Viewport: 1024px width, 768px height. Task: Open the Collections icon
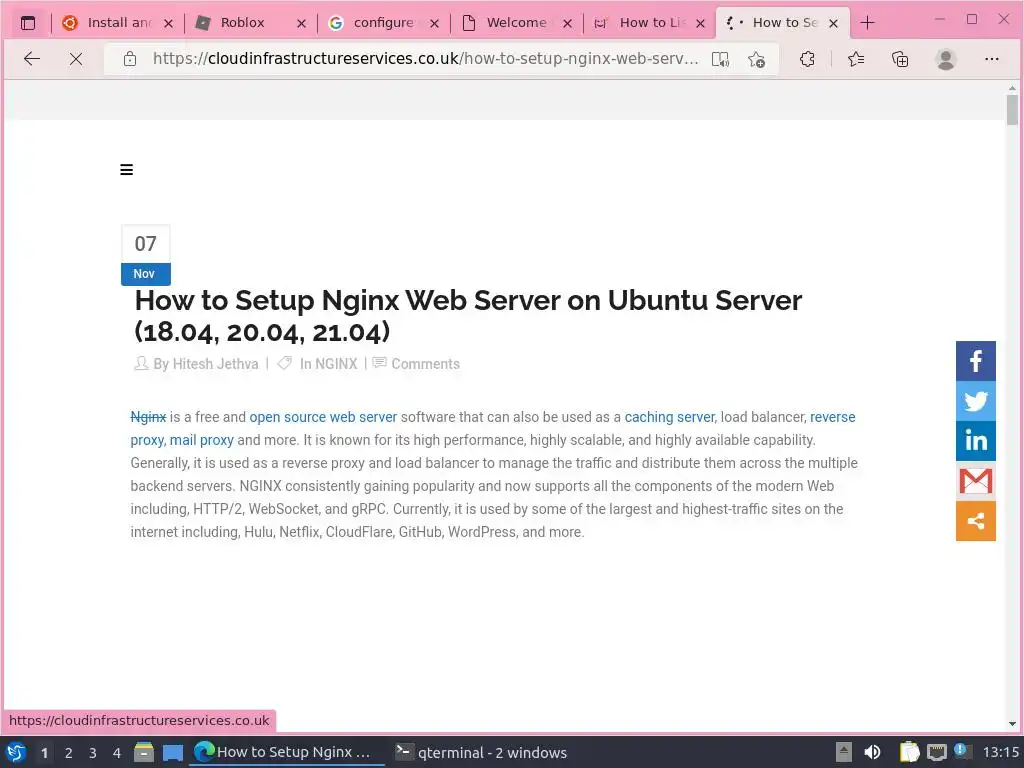pyautogui.click(x=900, y=59)
